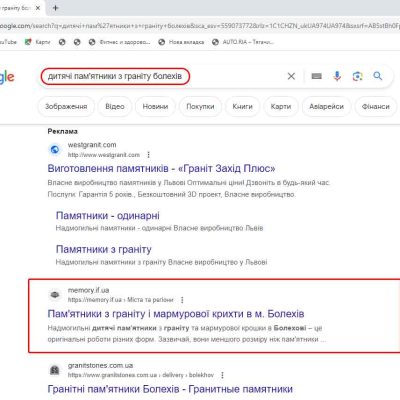Open Гранітні пам'ятники Болехів link
The height and width of the screenshot is (400, 400).
pyautogui.click(x=170, y=389)
